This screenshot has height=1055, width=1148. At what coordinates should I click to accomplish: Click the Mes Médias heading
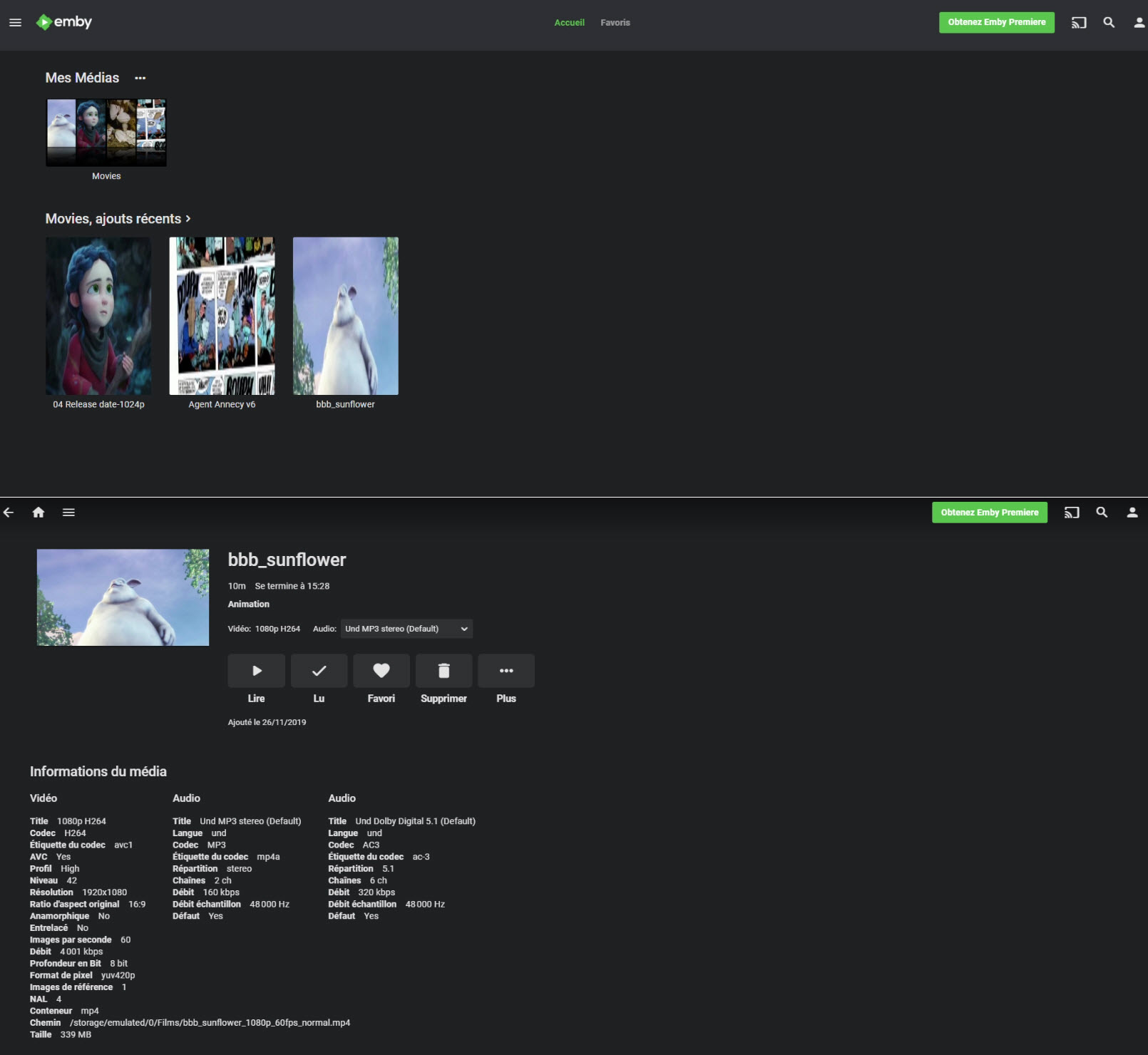[82, 78]
